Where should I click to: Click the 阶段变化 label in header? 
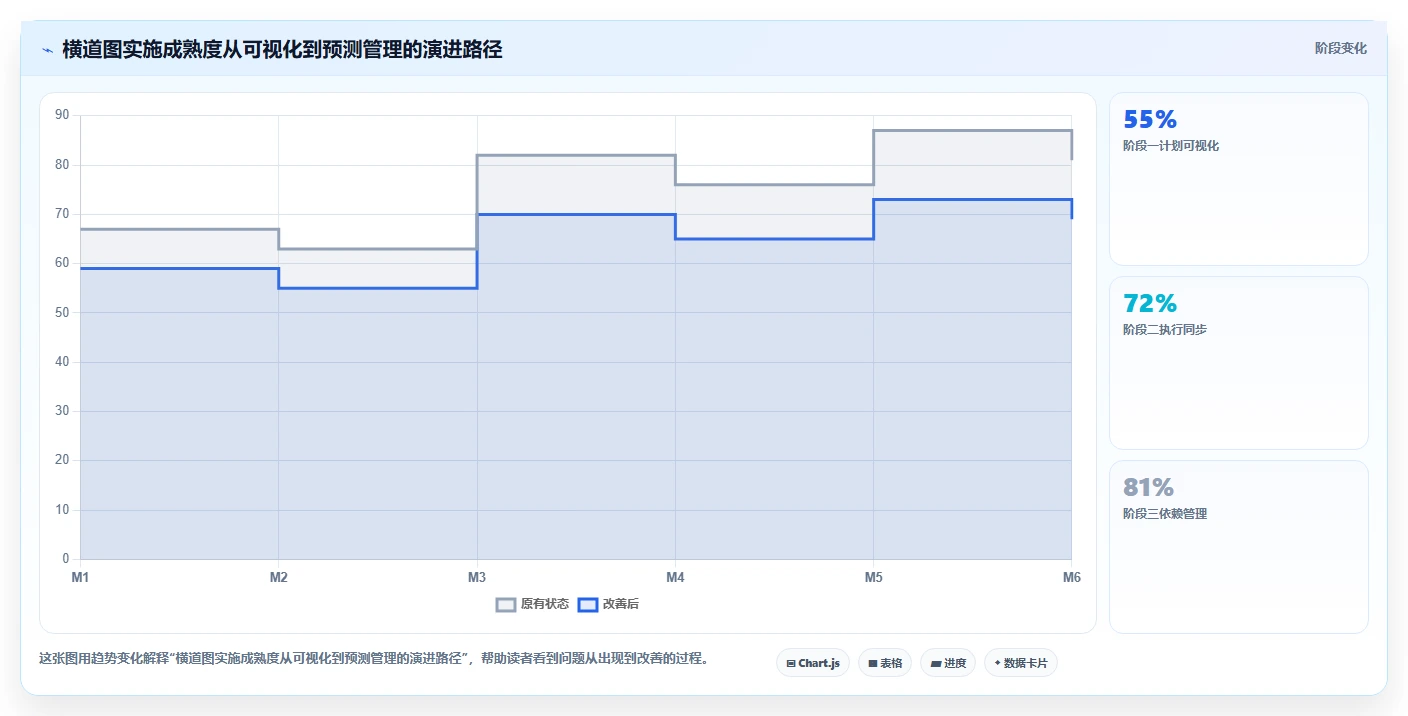click(x=1340, y=48)
